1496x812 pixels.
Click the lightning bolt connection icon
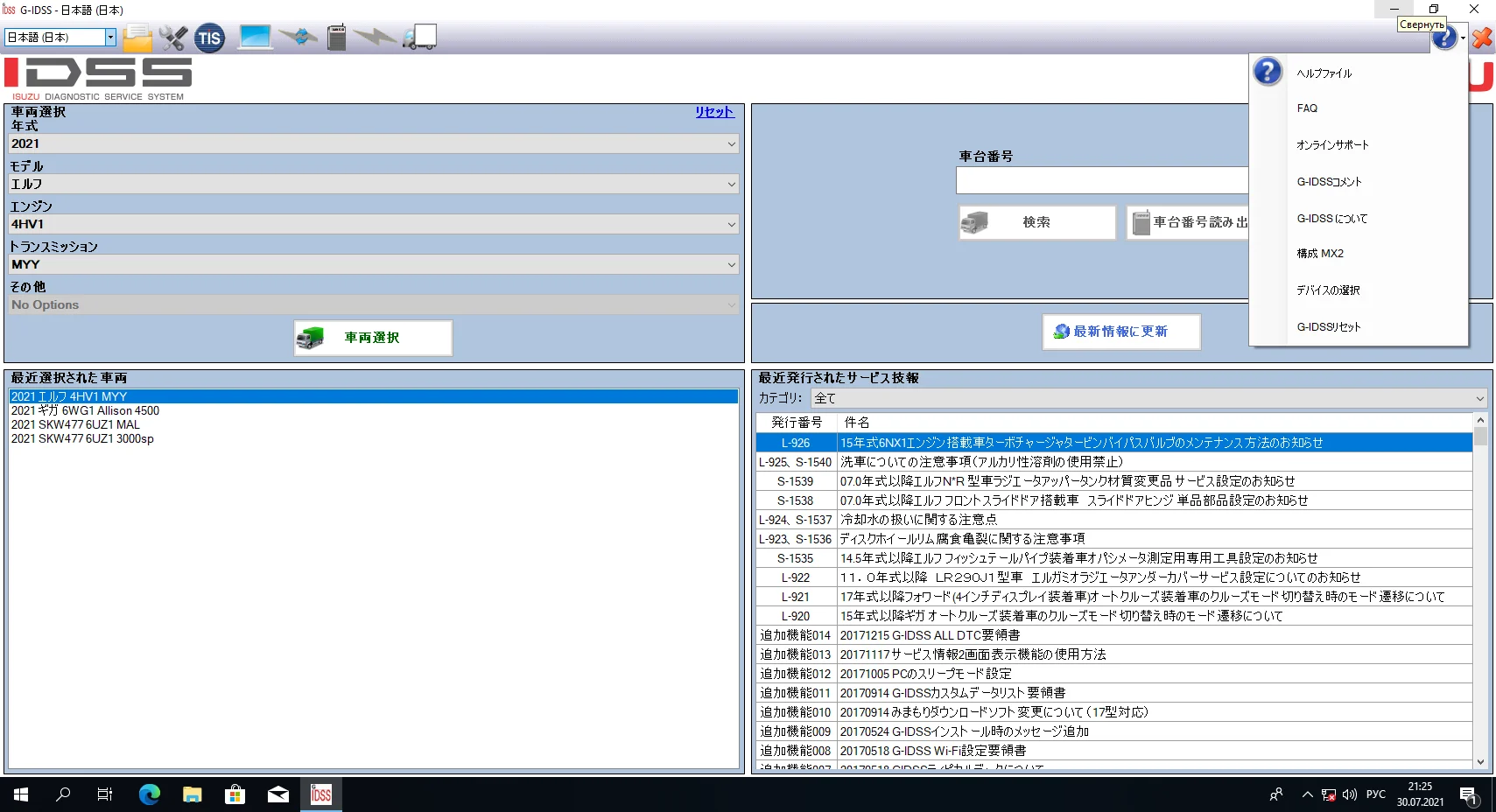375,37
